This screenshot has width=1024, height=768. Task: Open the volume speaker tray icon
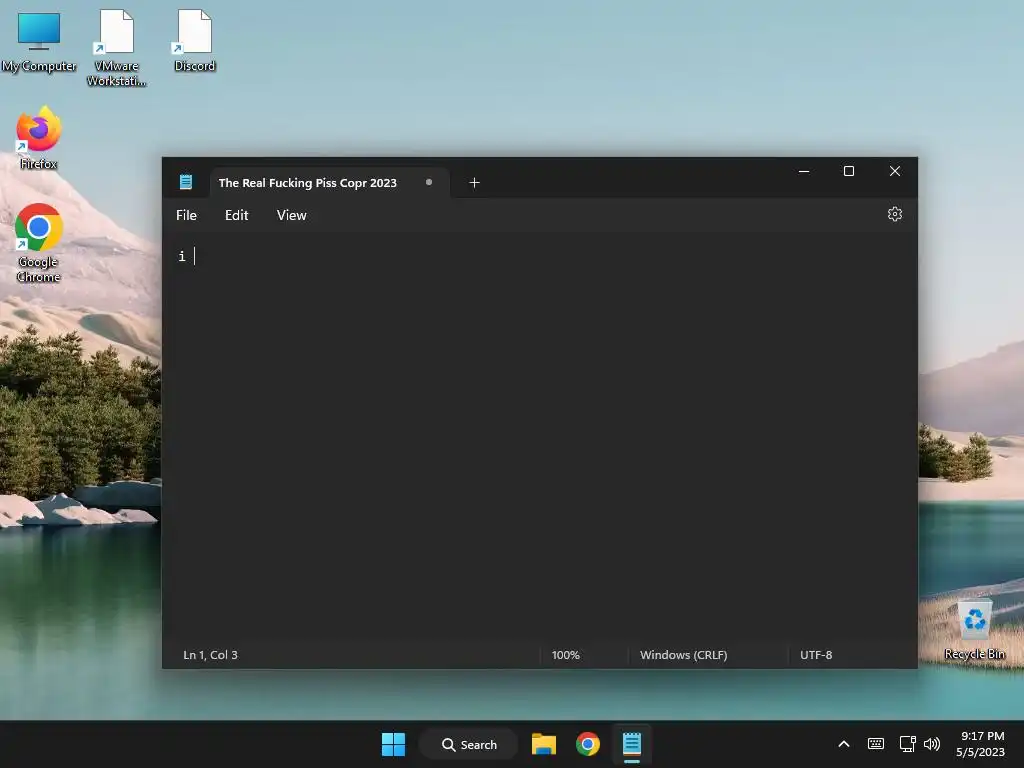pos(932,744)
